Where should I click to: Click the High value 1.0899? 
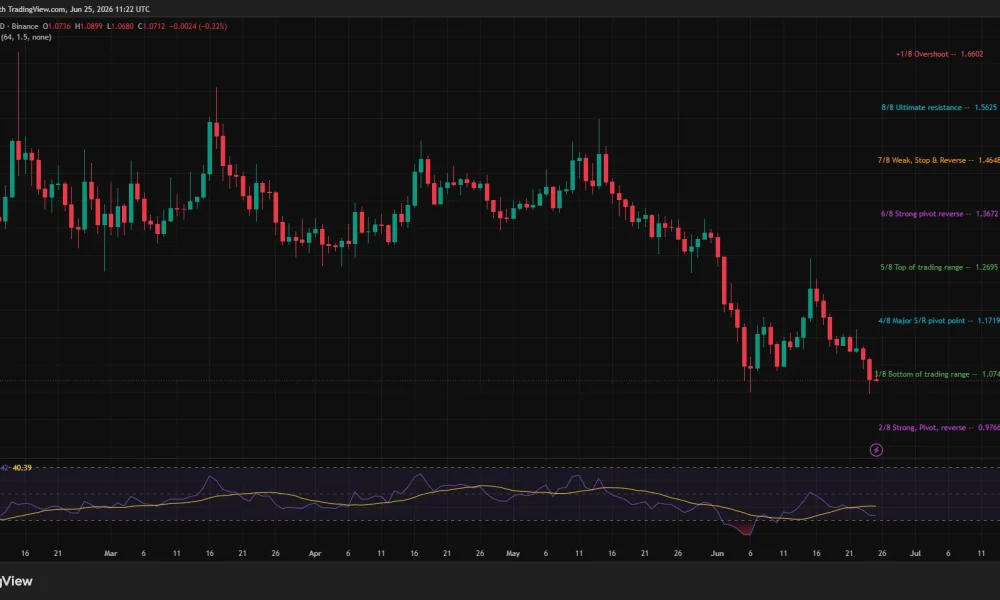(89, 26)
